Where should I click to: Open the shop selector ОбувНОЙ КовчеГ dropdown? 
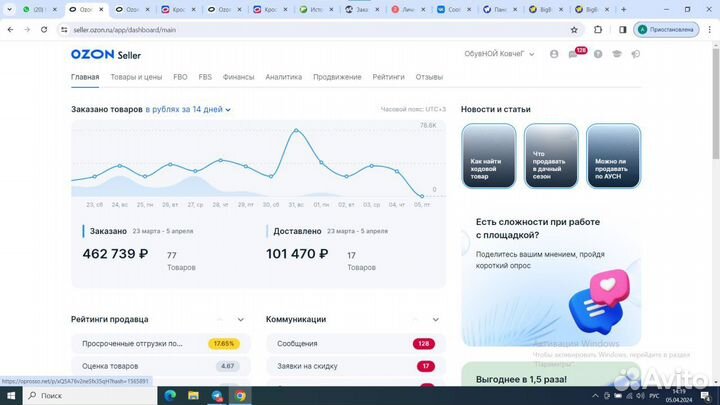[499, 54]
